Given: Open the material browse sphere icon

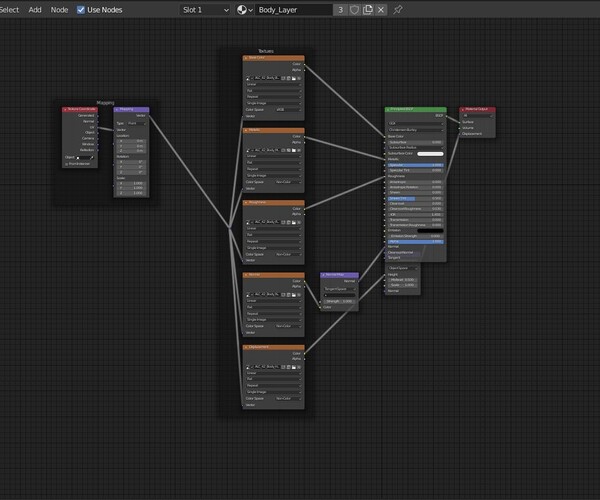Looking at the screenshot, I should tap(244, 9).
